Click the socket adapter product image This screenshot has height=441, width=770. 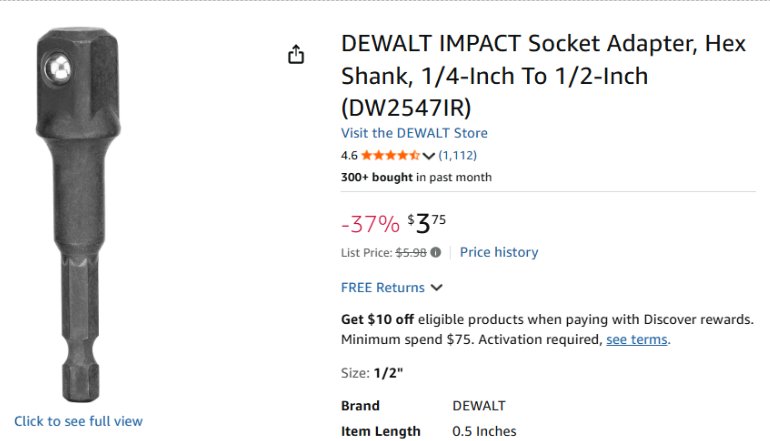tap(79, 215)
